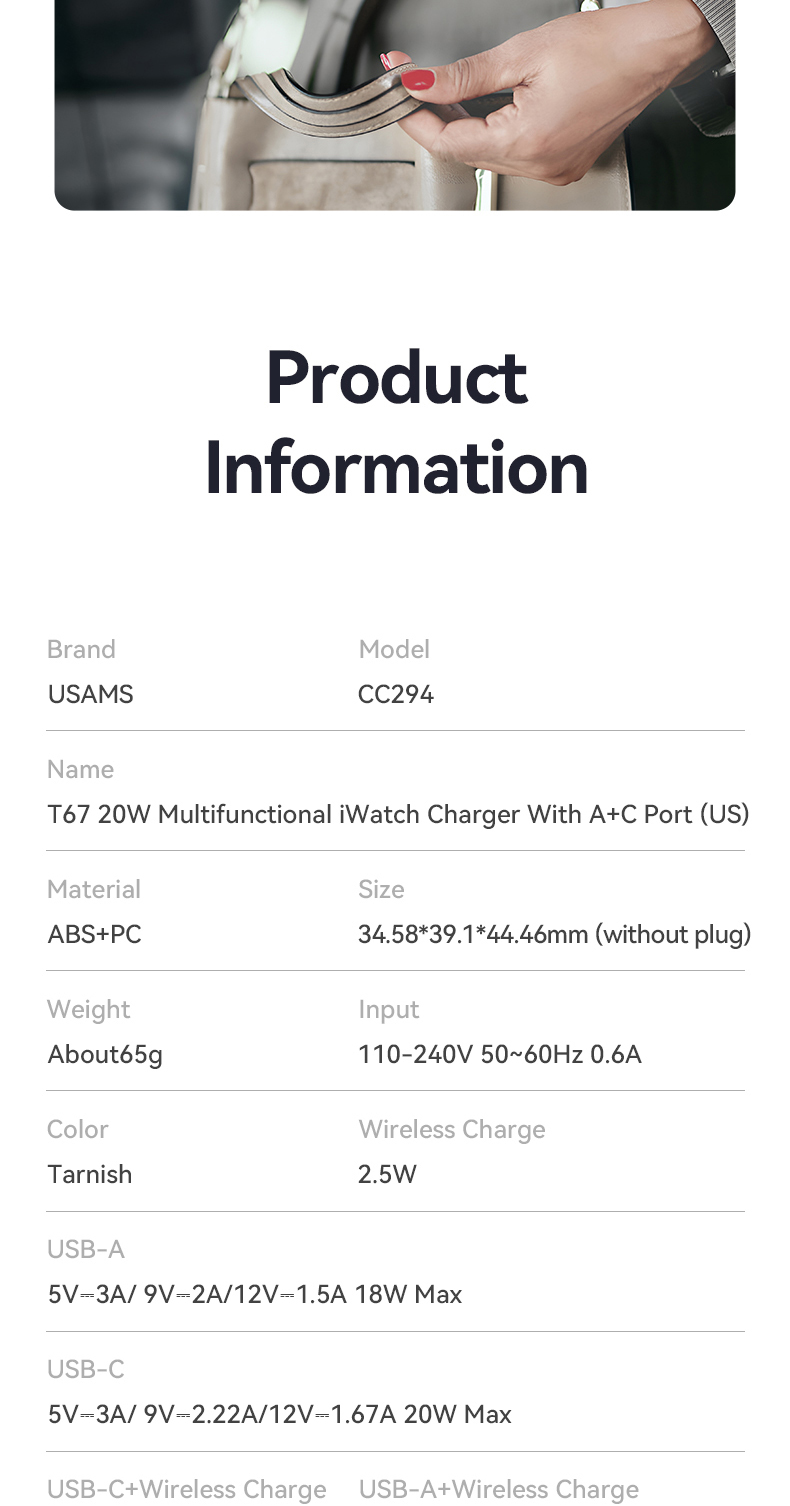The height and width of the screenshot is (1506, 790).
Task: Click the Wireless Charge label
Action: (452, 1130)
